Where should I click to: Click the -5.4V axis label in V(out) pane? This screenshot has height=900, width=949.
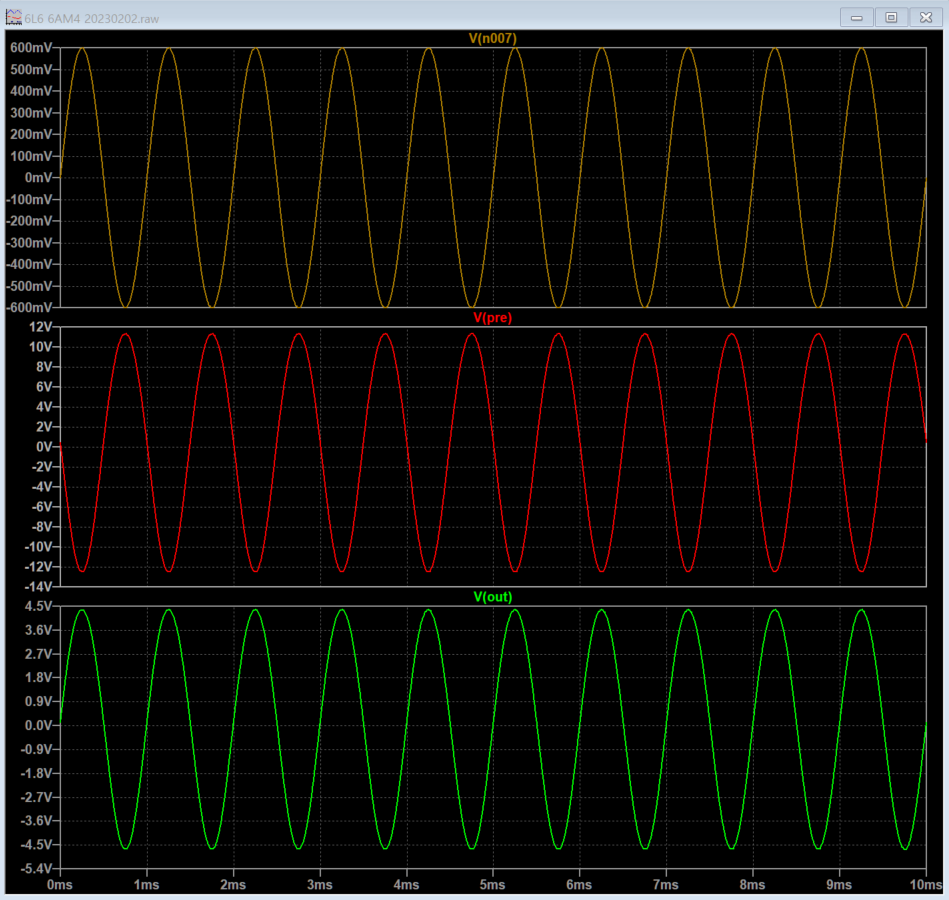click(37, 869)
